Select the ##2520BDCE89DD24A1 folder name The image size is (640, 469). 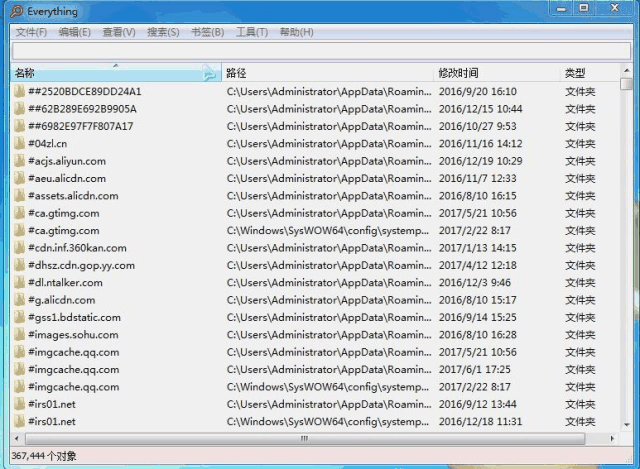[85, 91]
